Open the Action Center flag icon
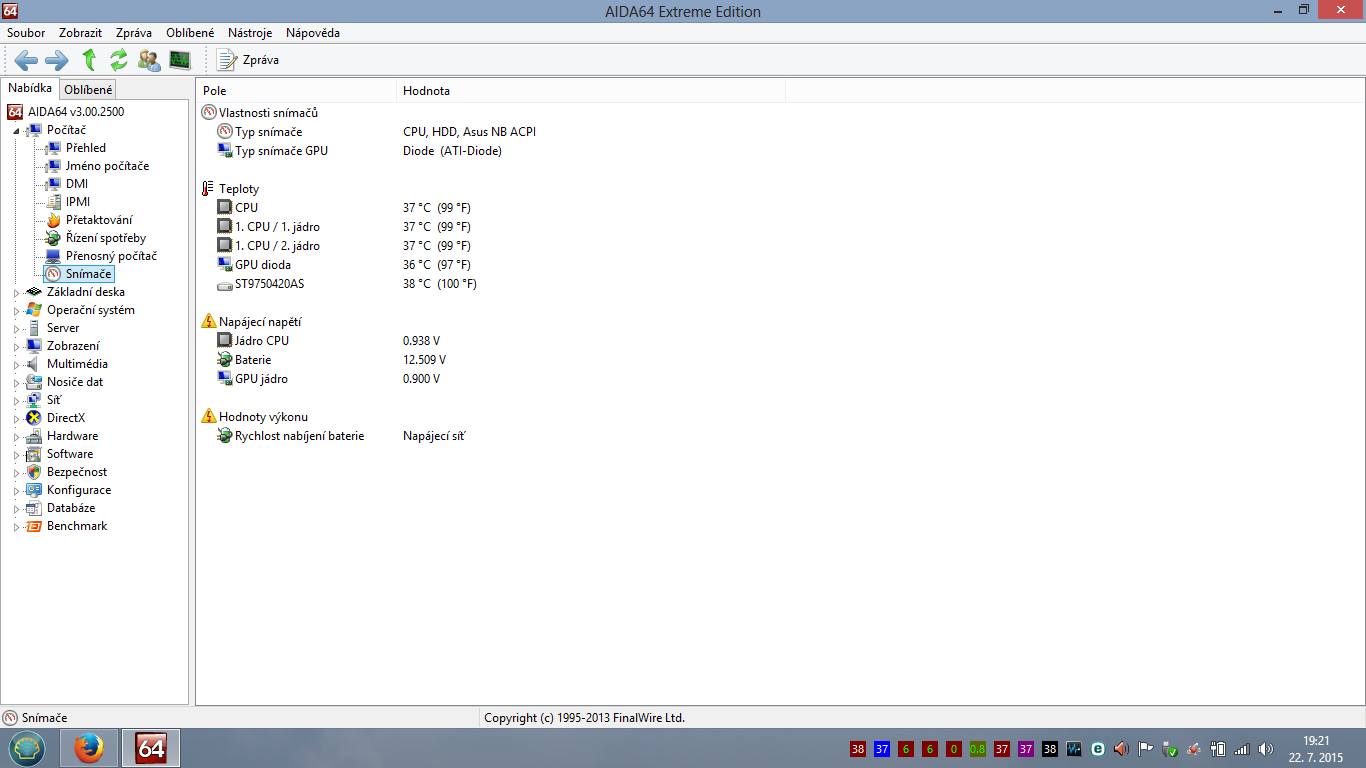 1146,749
